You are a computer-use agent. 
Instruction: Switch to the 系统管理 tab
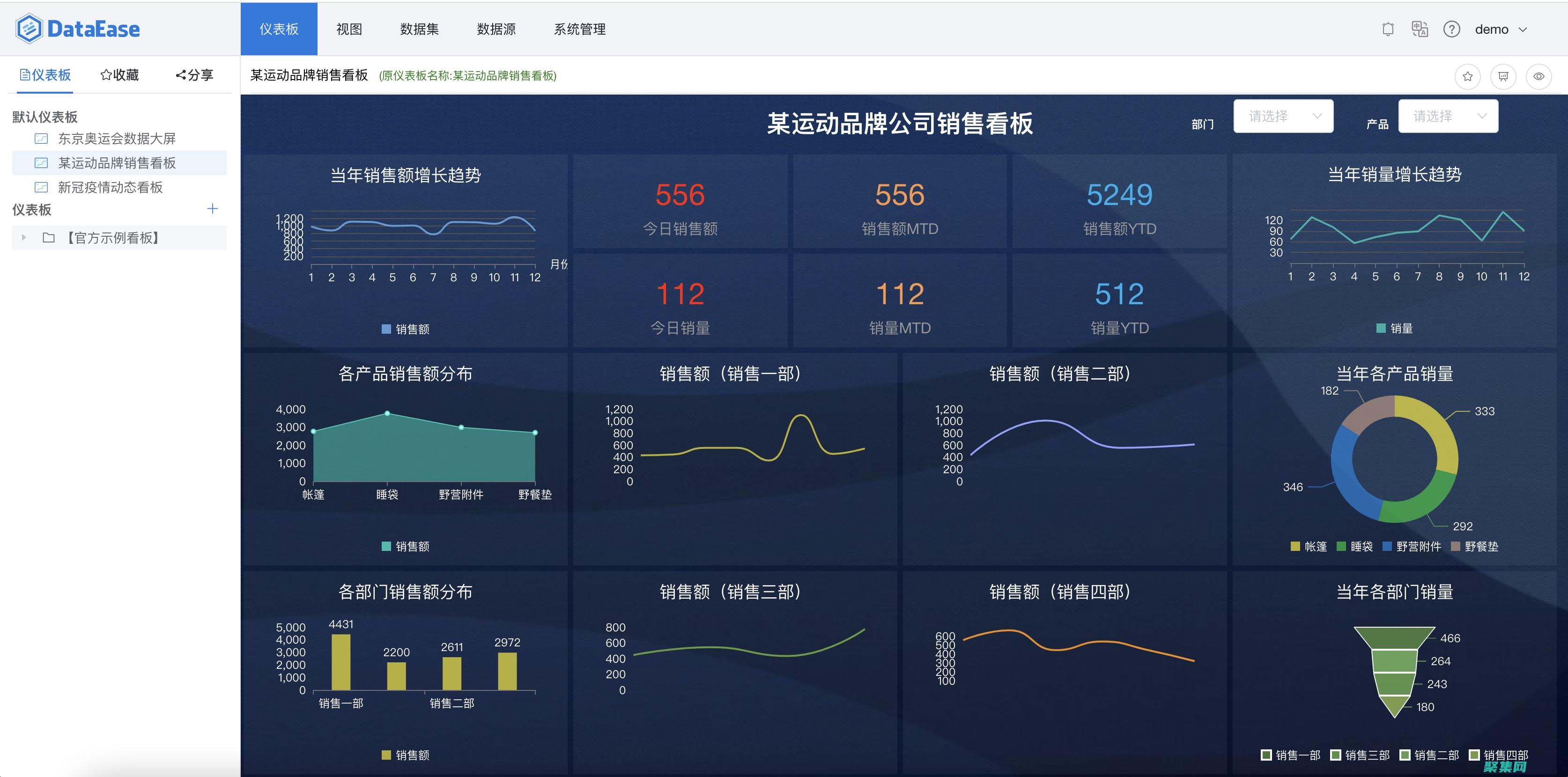point(579,29)
